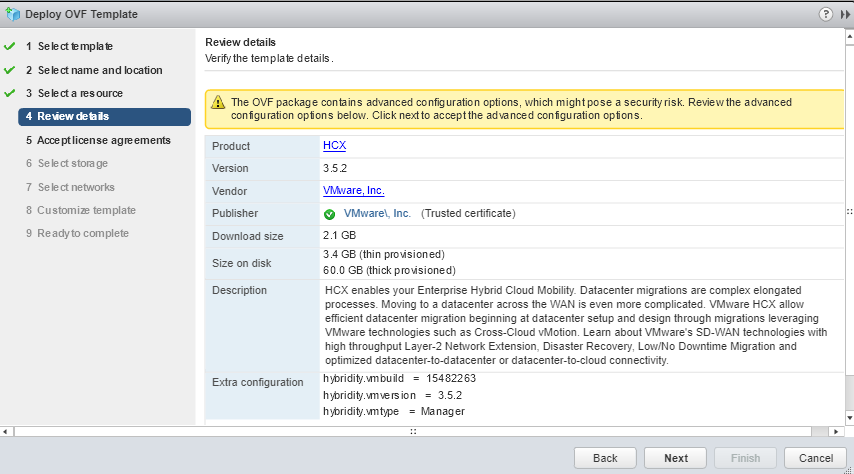Go to step 2 Select name and location
Viewport: 854px width, 474px height.
tap(94, 70)
